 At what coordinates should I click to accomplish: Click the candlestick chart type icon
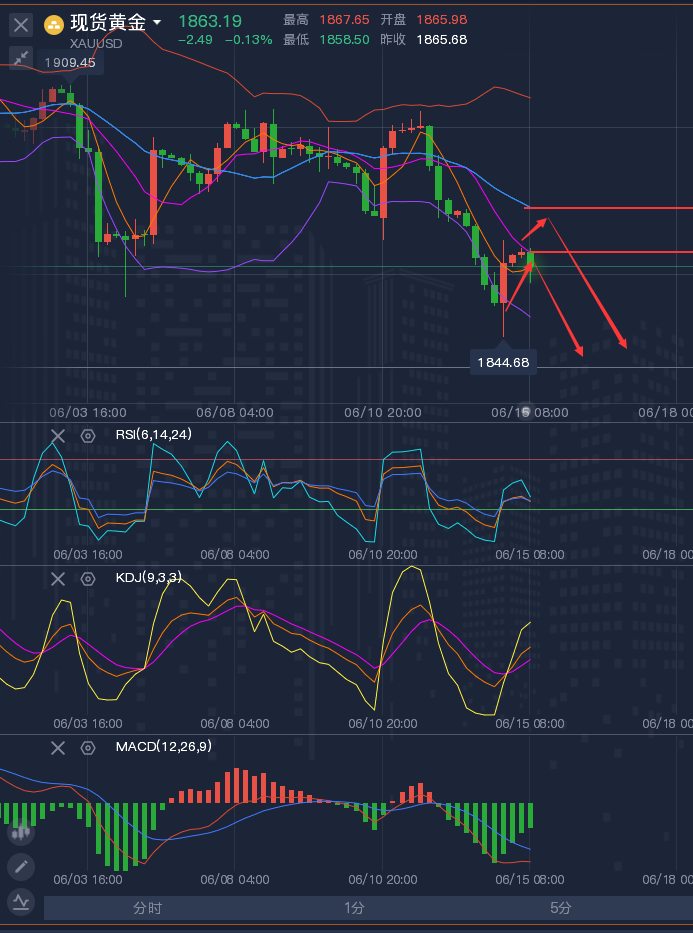[x=21, y=830]
